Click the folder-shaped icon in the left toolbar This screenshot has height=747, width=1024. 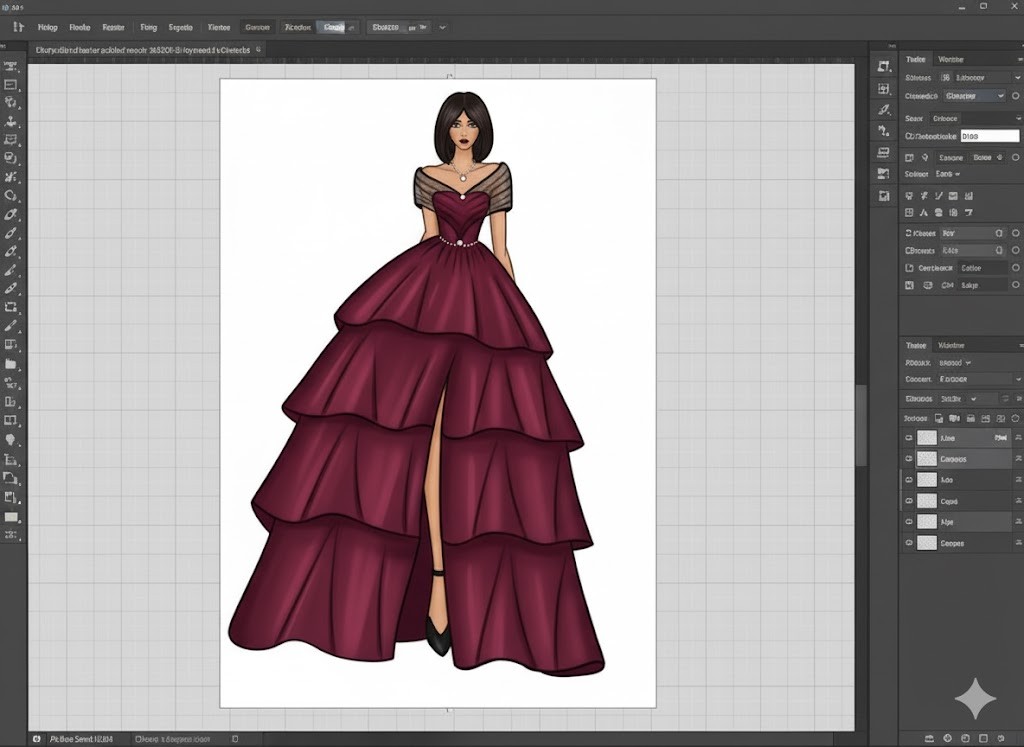pos(12,364)
